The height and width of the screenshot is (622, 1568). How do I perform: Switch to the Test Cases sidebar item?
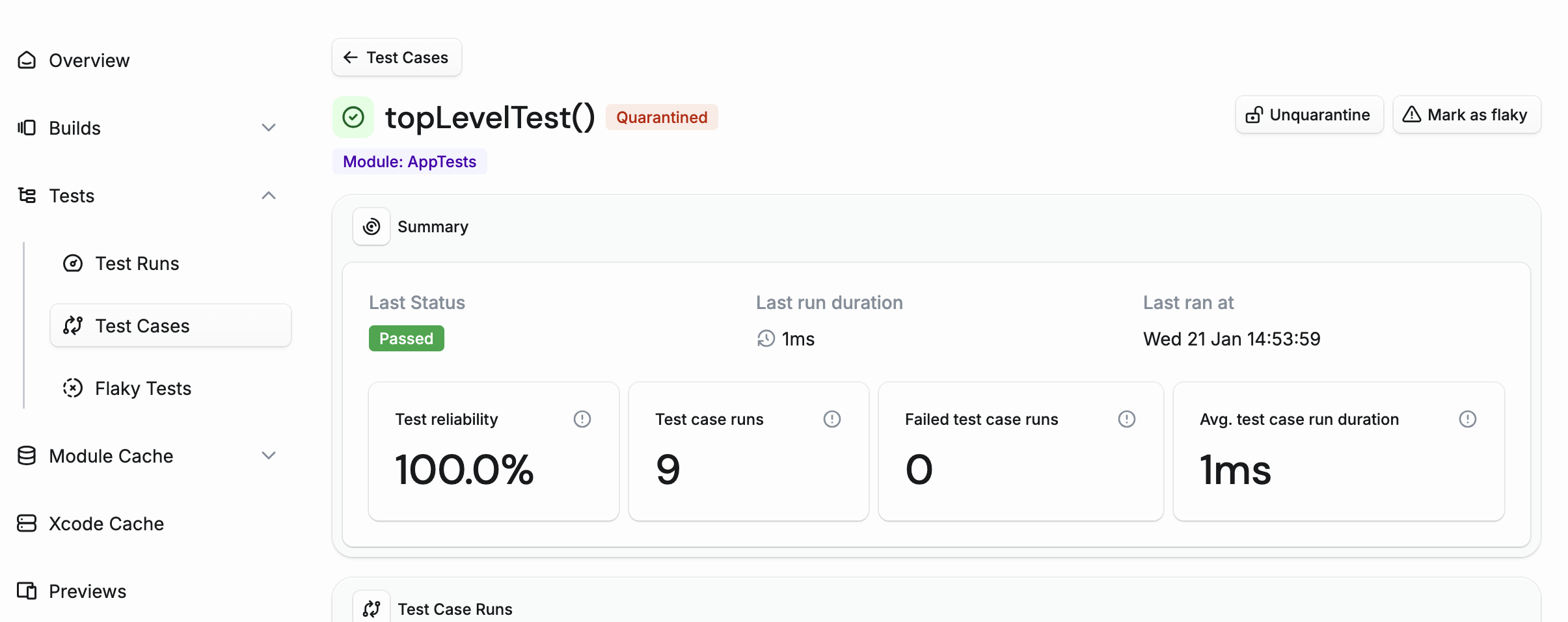tap(142, 325)
